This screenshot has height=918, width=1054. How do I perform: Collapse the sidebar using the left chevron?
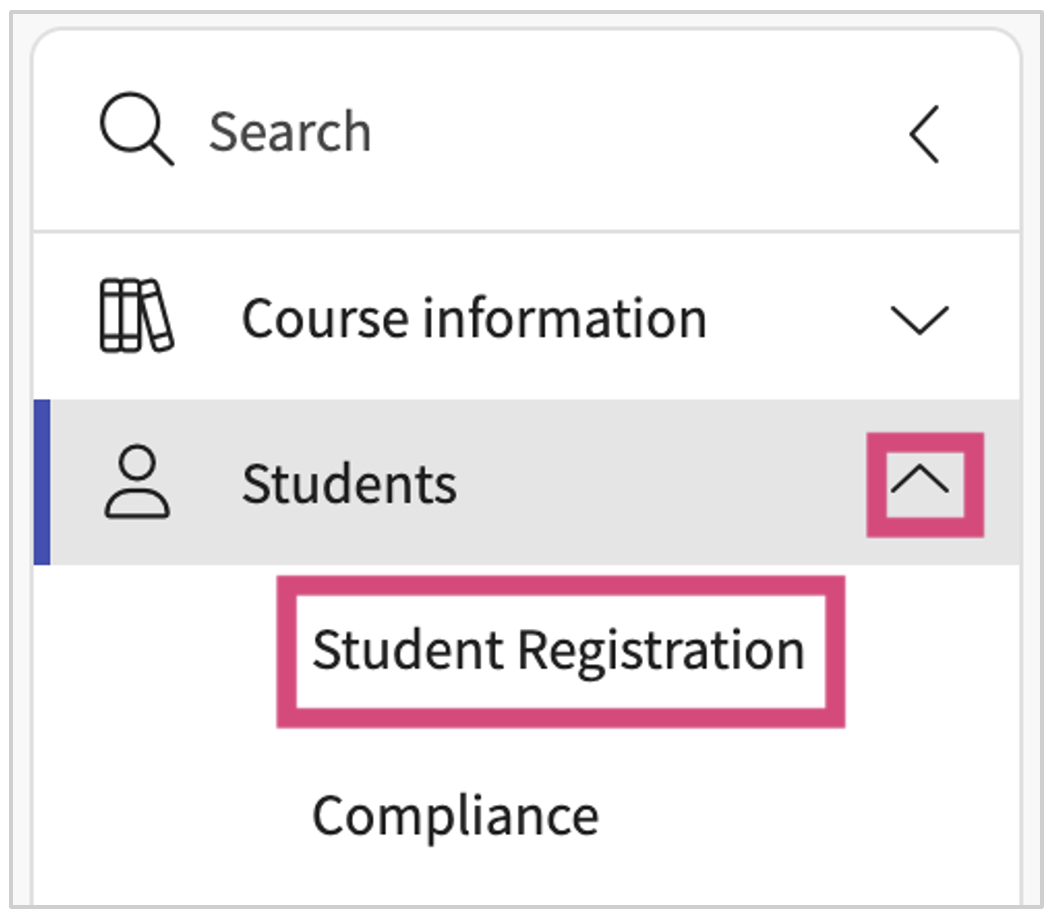tap(924, 135)
